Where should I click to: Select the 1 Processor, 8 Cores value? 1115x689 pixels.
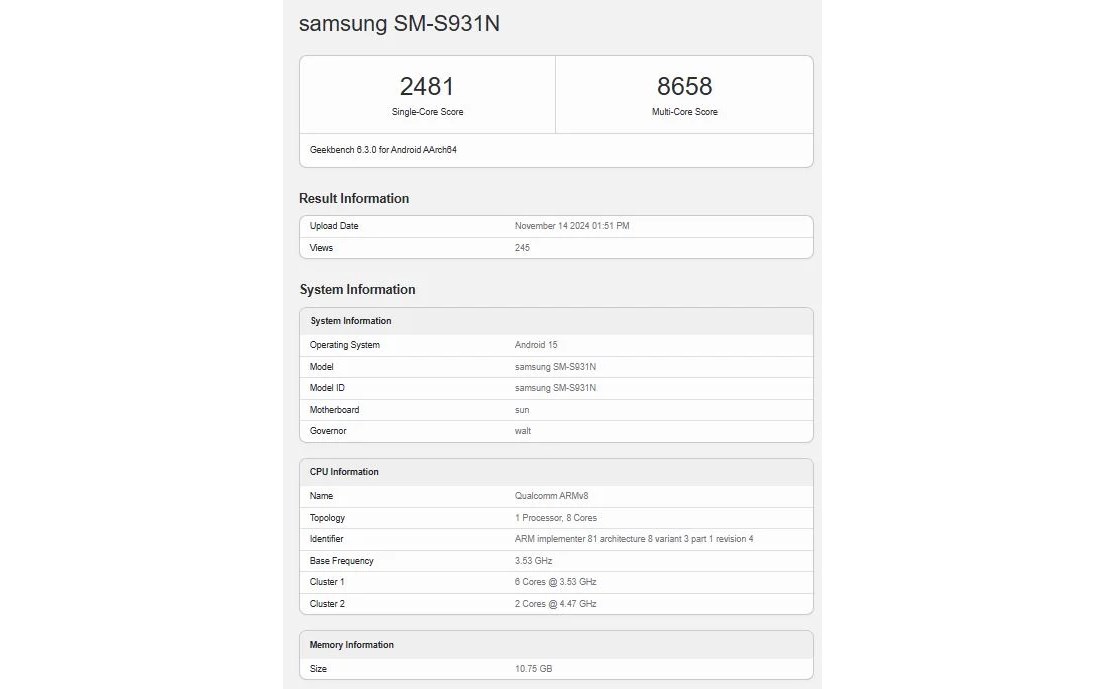point(555,518)
